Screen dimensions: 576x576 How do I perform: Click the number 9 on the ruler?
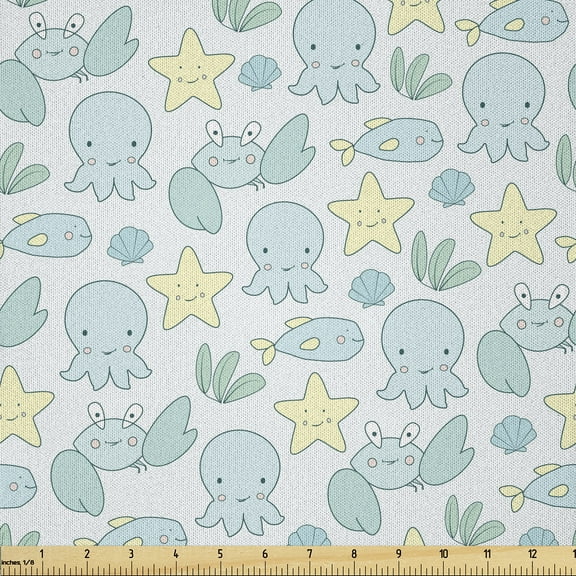coord(399,554)
